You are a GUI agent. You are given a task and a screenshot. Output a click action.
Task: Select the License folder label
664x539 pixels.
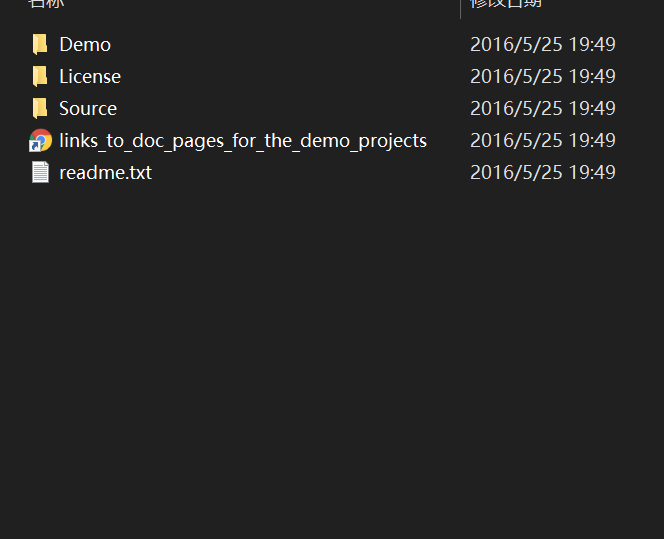point(90,76)
